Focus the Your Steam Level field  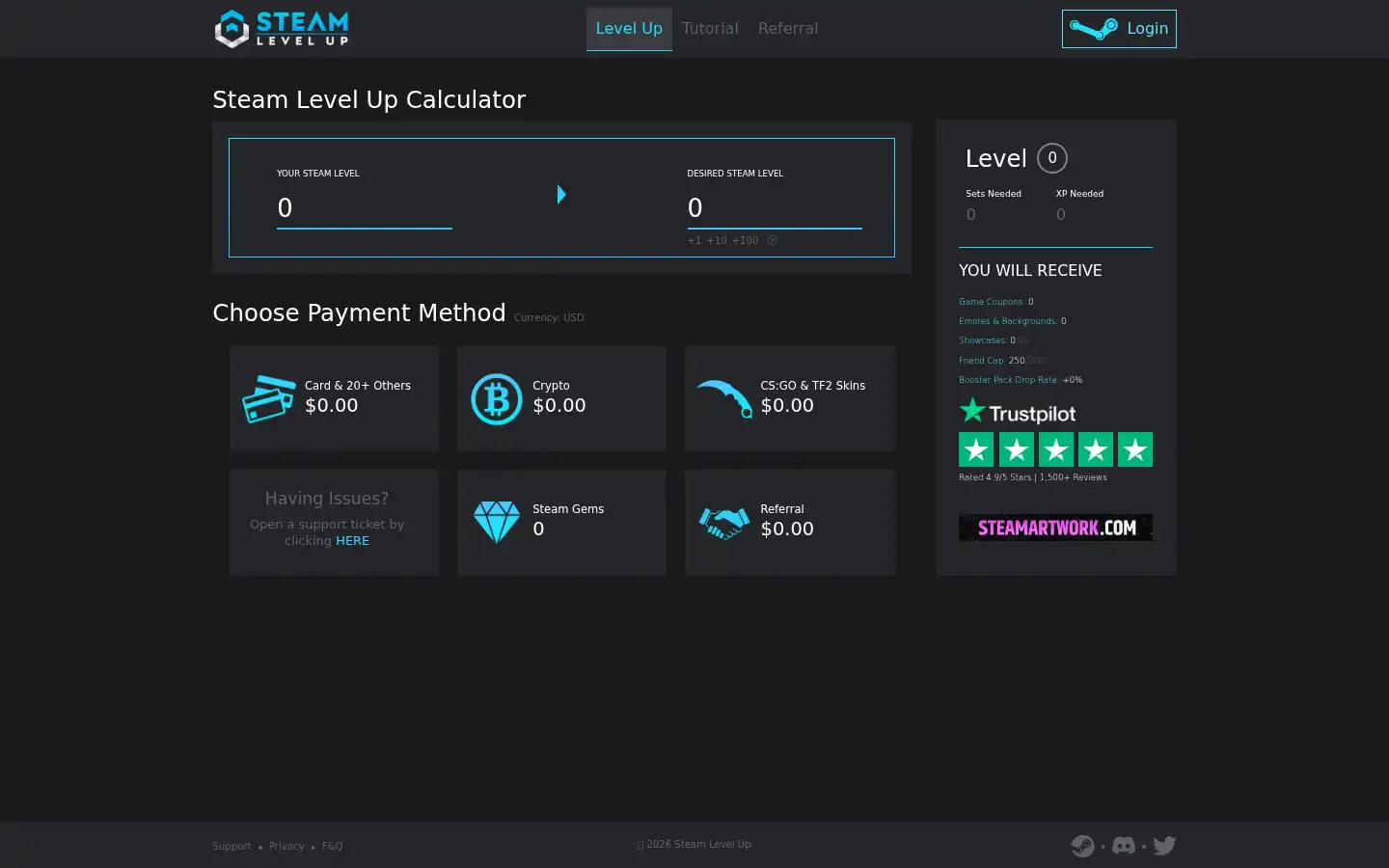pyautogui.click(x=365, y=208)
